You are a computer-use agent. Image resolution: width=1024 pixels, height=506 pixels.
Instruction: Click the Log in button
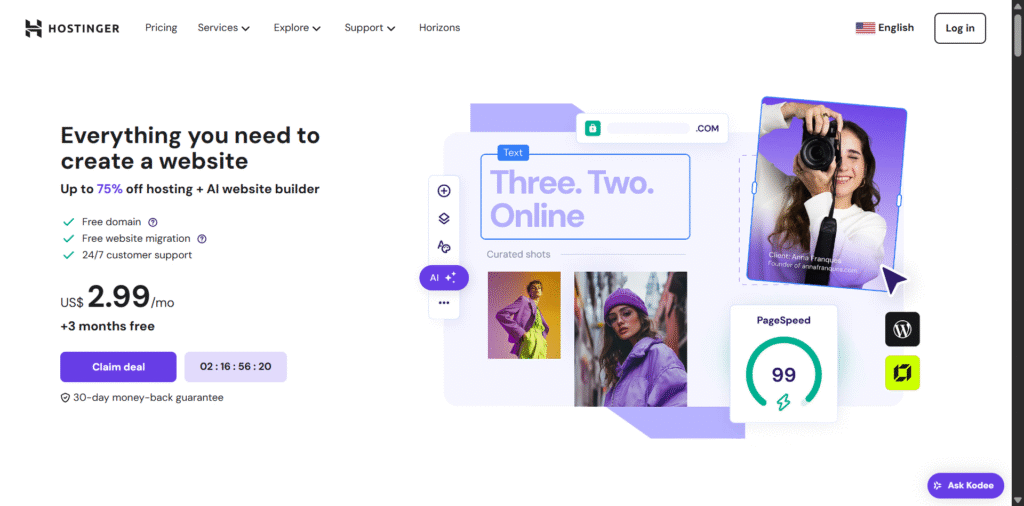[x=960, y=28]
